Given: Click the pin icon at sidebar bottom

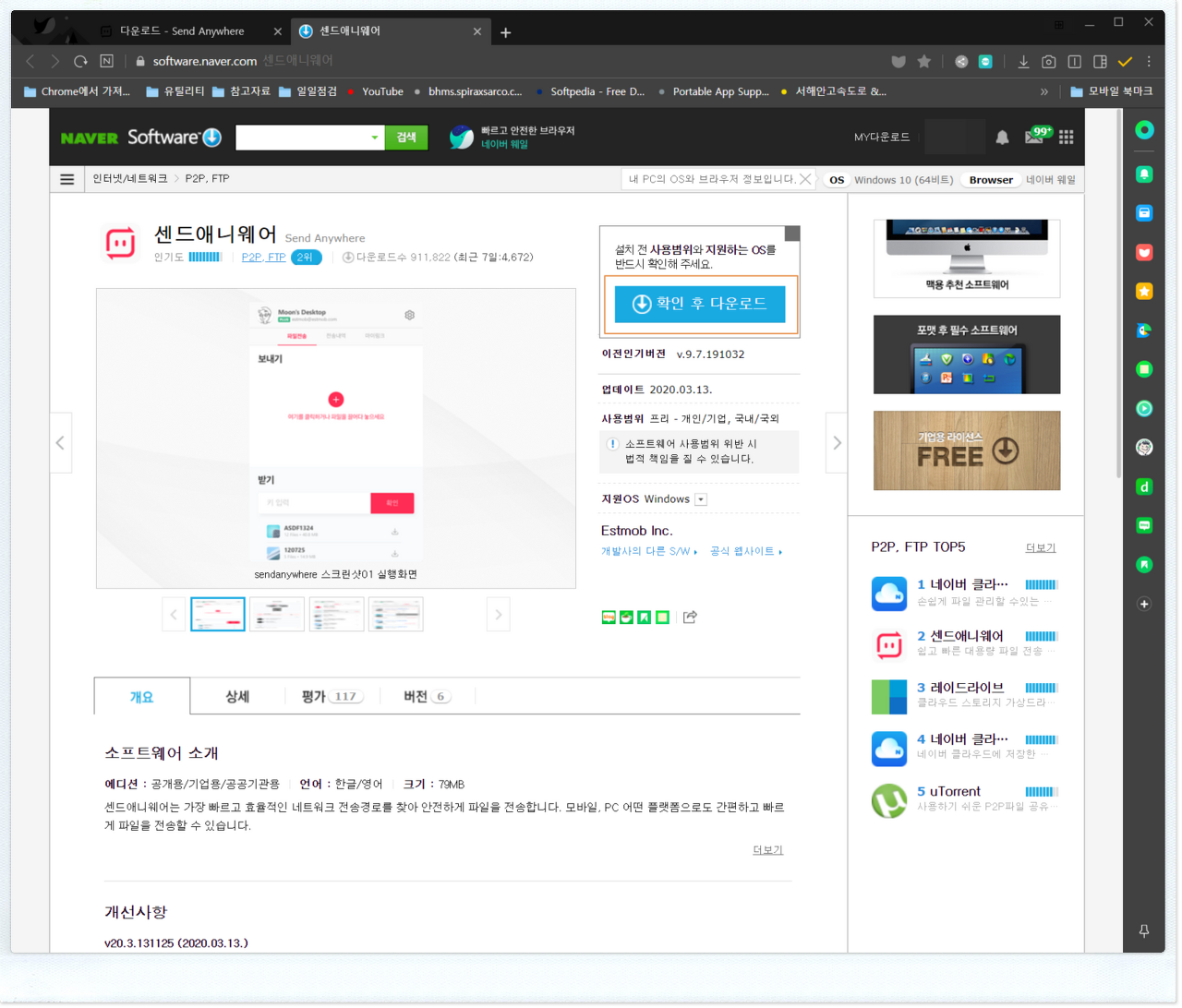Looking at the screenshot, I should tap(1144, 931).
